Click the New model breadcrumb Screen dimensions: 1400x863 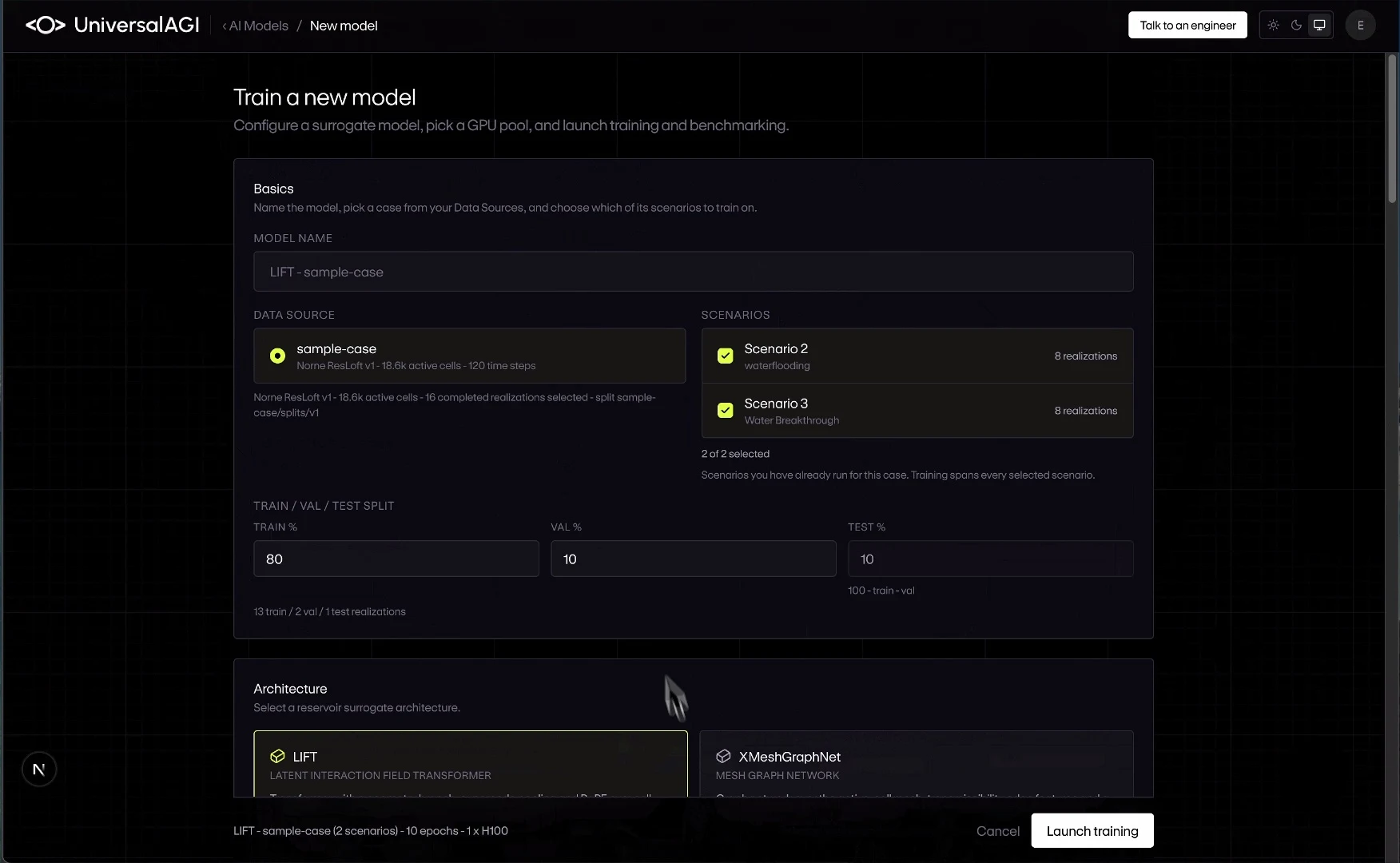tap(344, 26)
